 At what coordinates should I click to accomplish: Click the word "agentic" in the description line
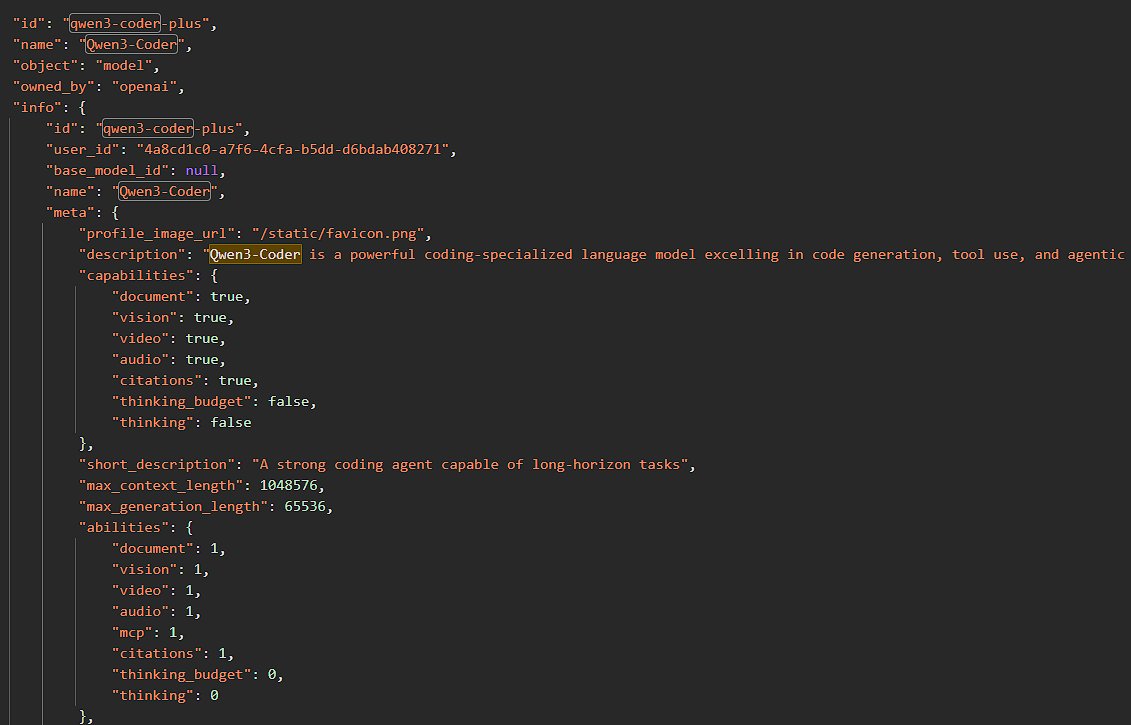[1096, 255]
